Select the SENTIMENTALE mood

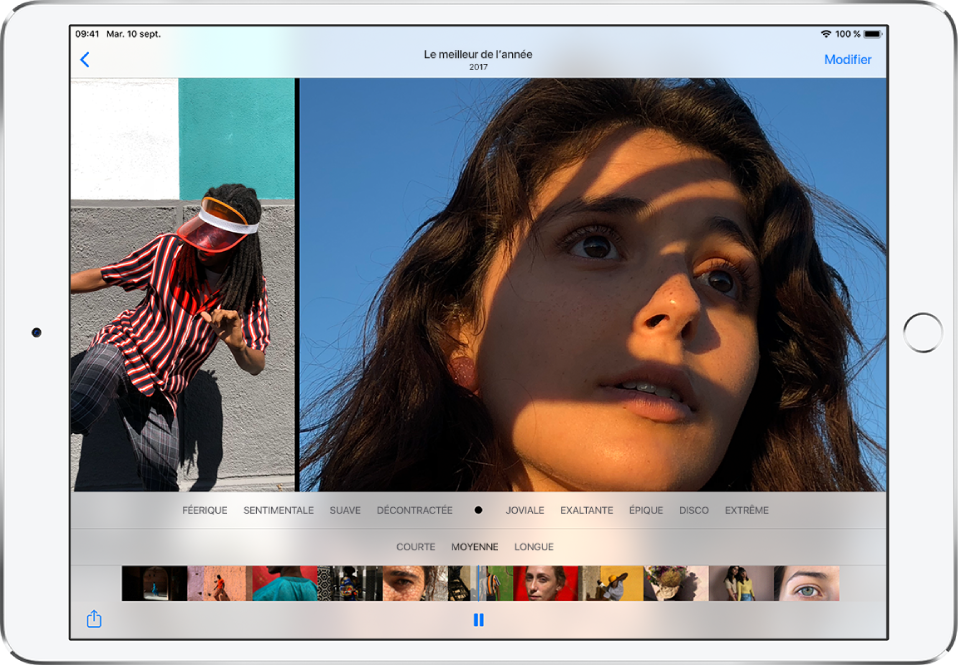point(278,510)
